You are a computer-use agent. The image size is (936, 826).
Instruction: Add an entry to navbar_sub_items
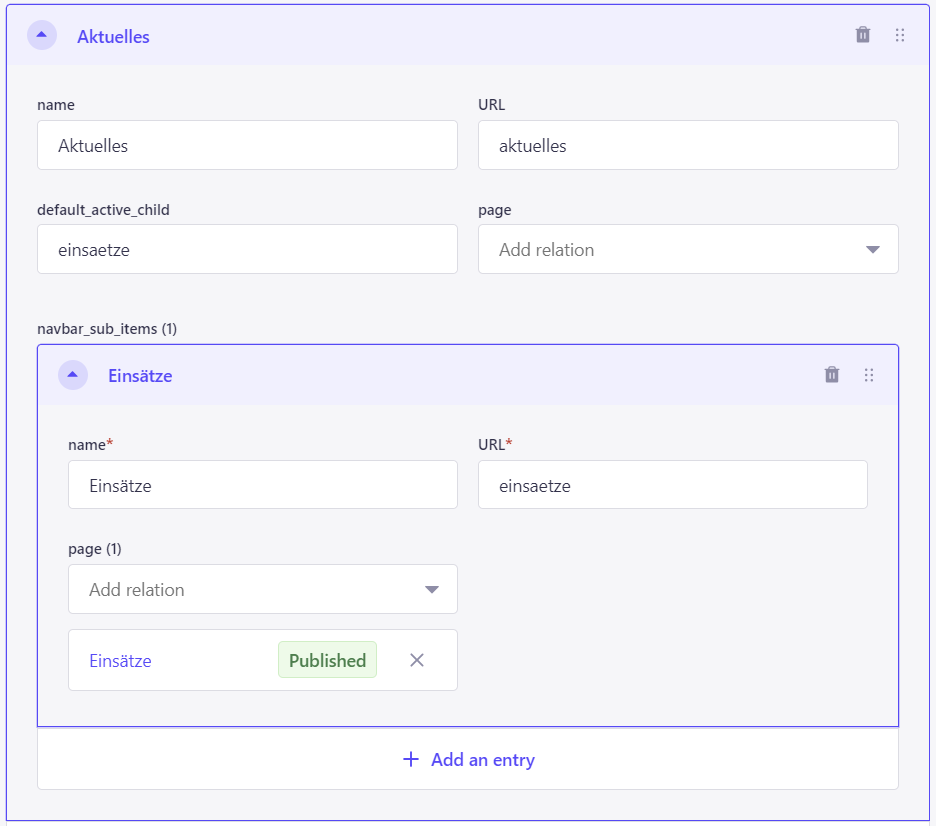click(468, 759)
